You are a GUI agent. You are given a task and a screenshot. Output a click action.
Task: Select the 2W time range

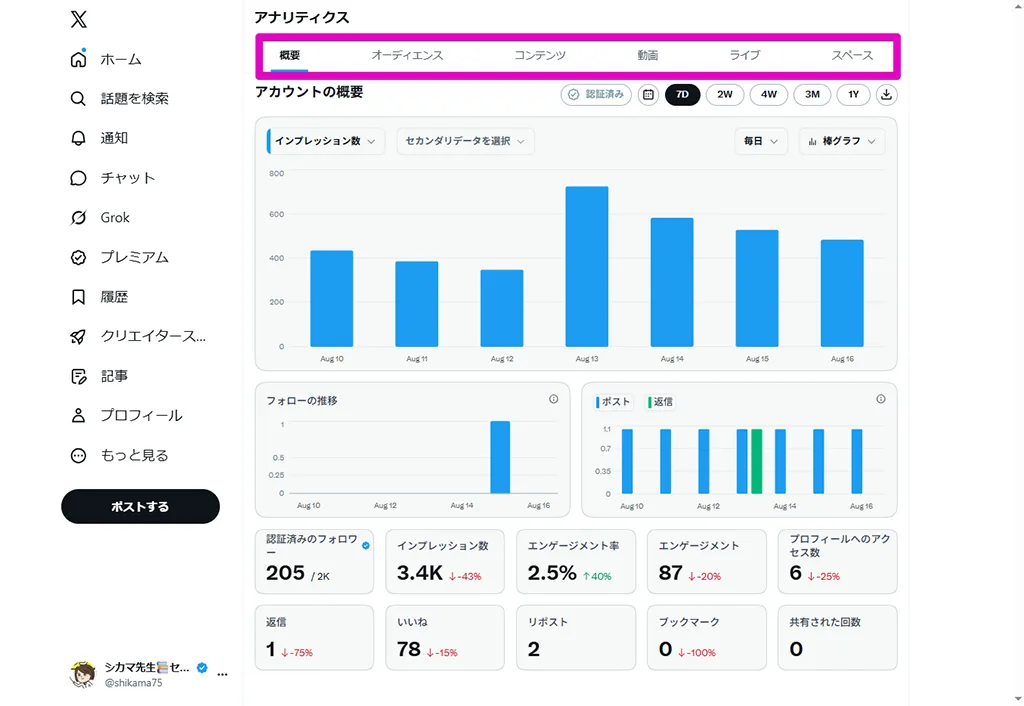[725, 95]
